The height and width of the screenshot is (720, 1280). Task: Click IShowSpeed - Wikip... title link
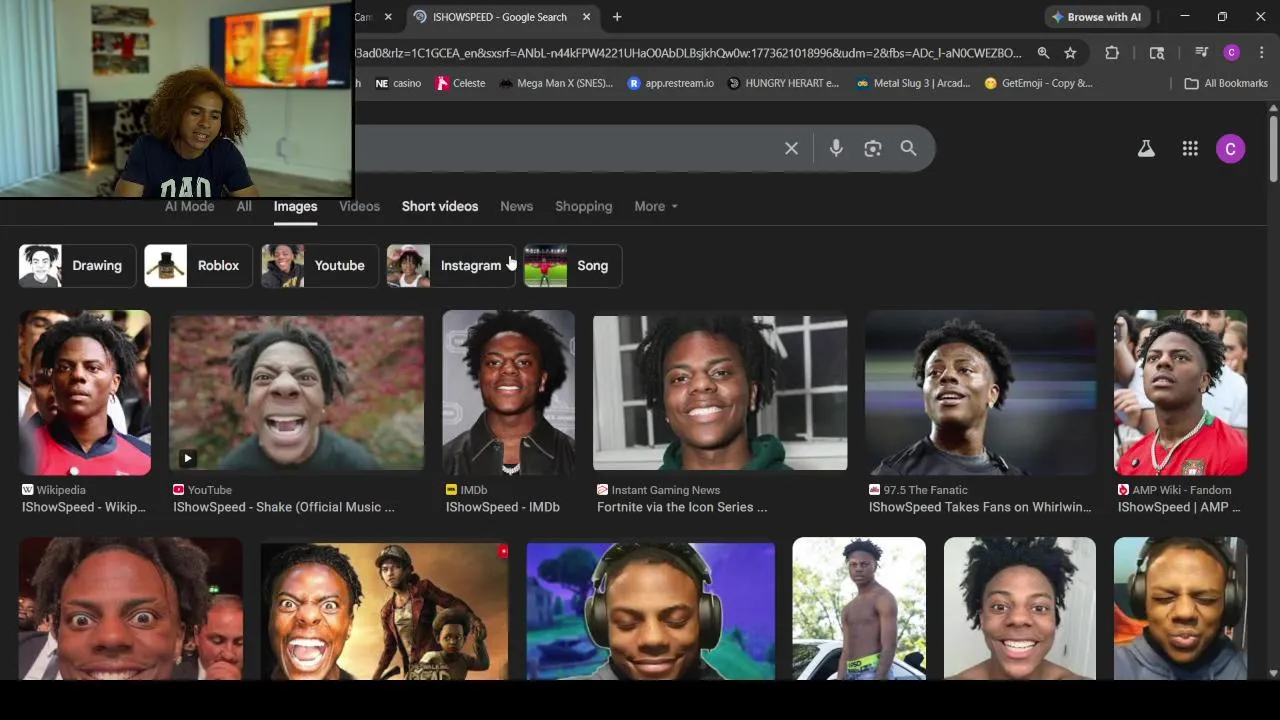84,507
